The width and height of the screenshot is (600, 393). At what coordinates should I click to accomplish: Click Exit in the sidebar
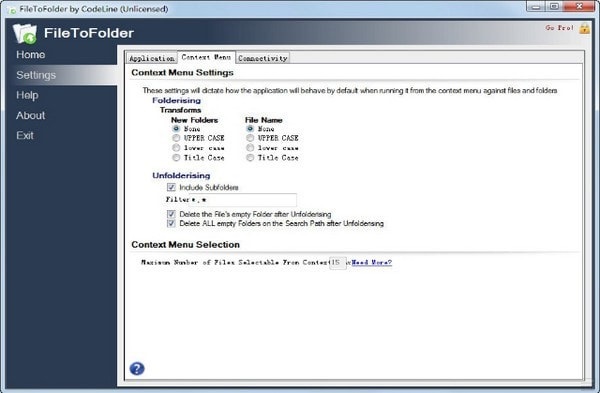[25, 135]
